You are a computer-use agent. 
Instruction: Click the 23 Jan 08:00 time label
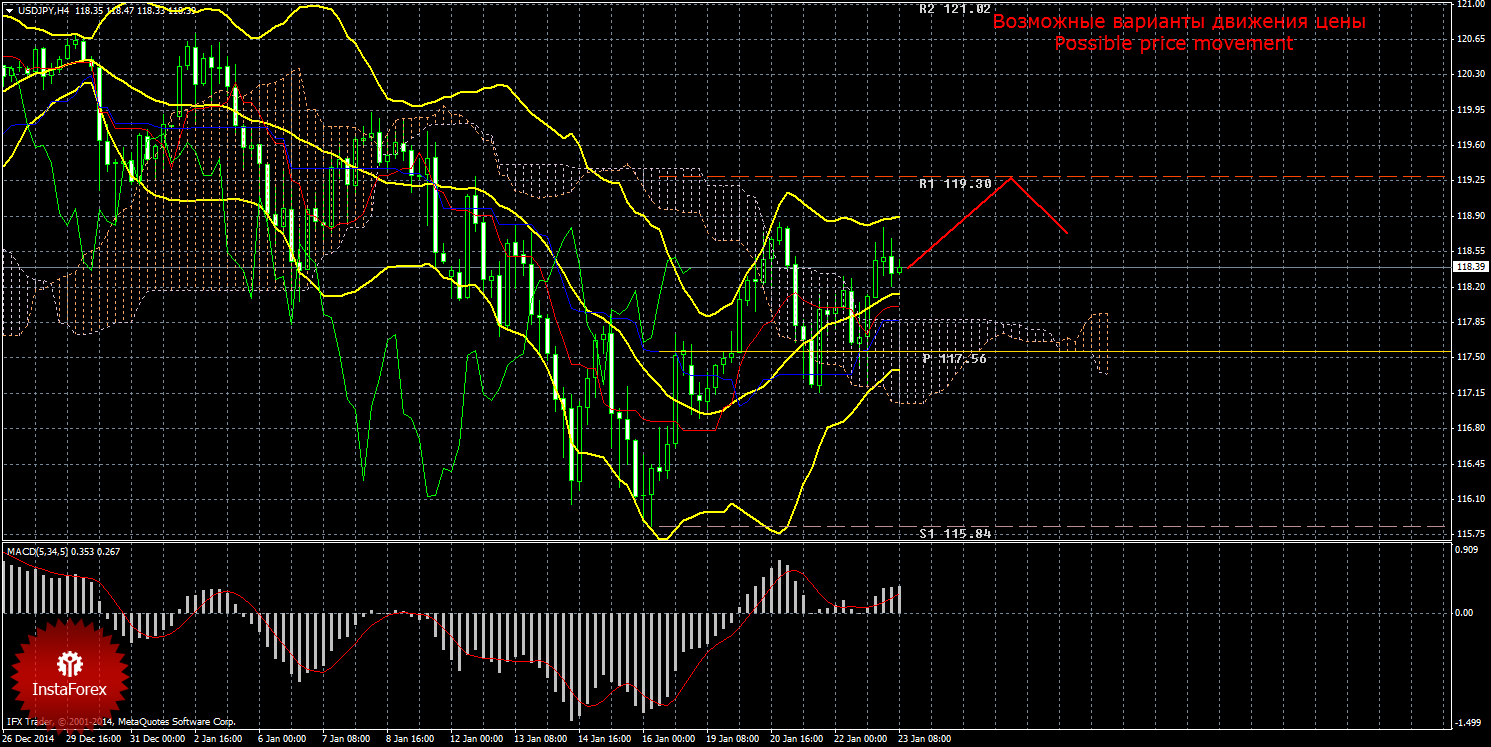(x=923, y=739)
